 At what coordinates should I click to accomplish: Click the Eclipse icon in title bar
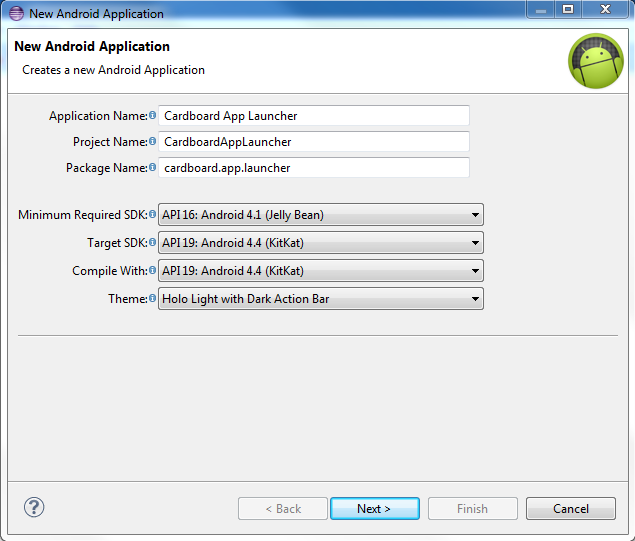coord(16,14)
